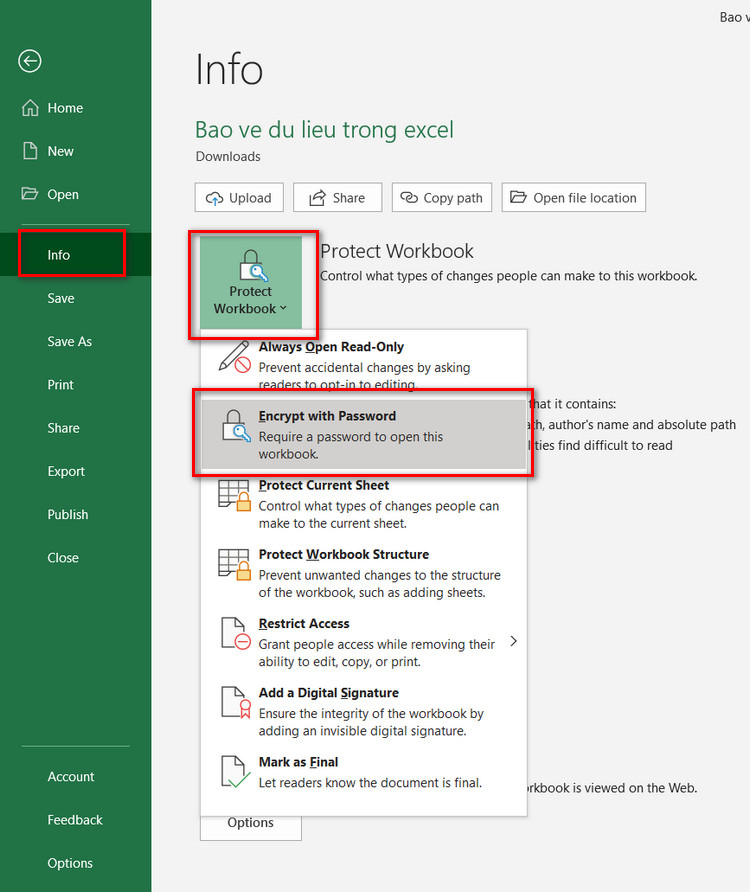750x892 pixels.
Task: Open the Publish page
Action: 76,514
